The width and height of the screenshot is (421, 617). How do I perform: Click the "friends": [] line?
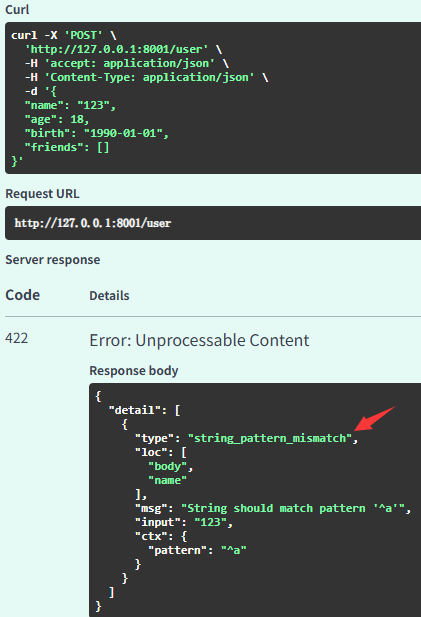tap(67, 147)
